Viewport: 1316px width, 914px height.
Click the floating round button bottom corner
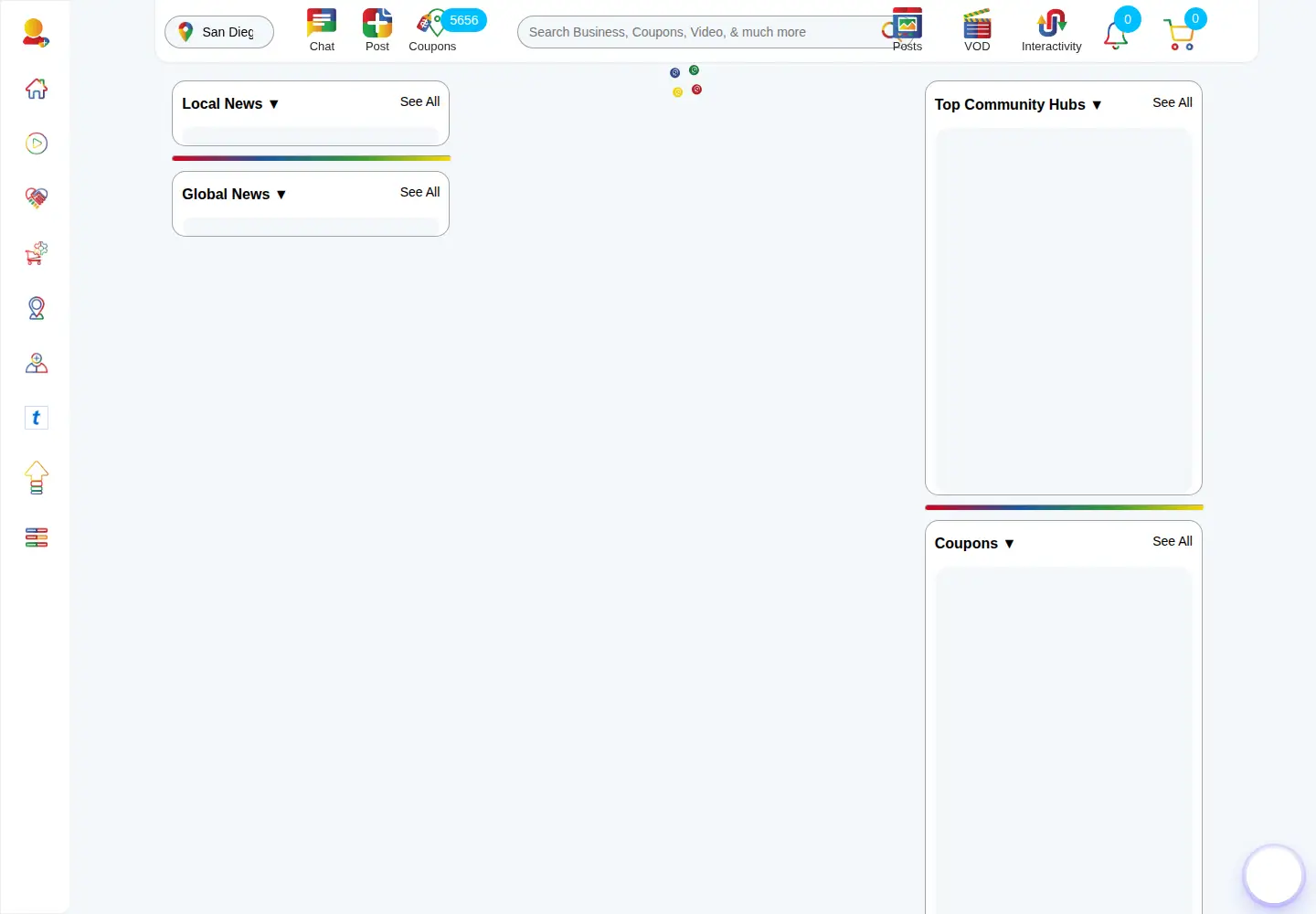coord(1274,875)
